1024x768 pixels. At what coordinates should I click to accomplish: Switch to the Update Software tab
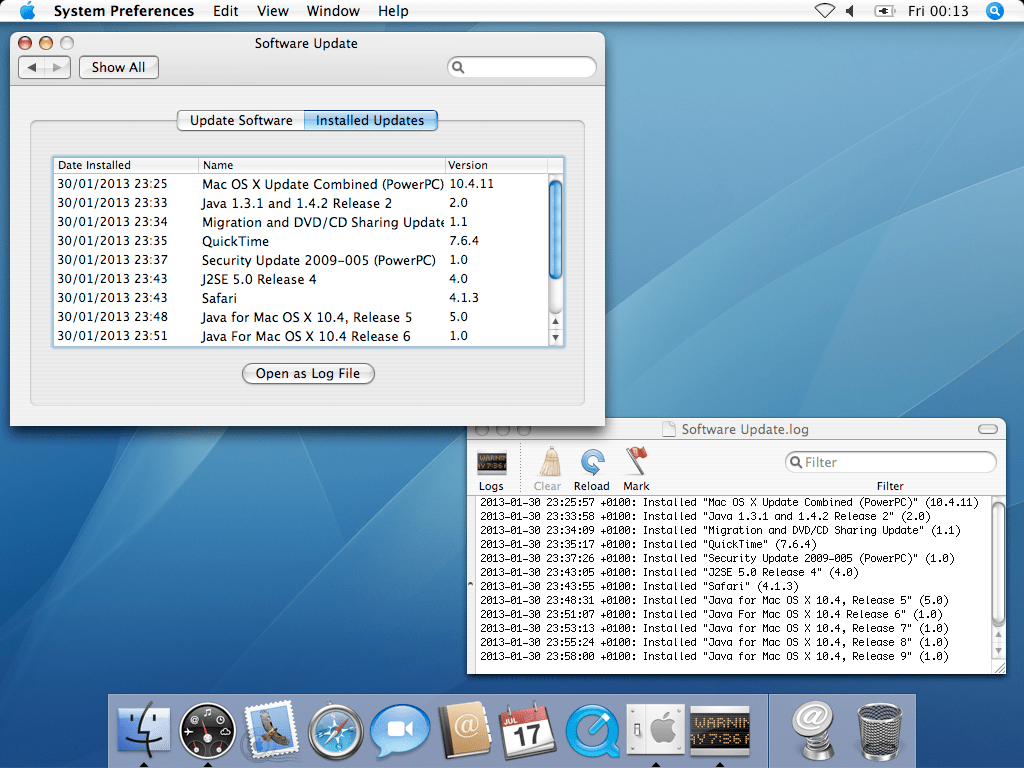coord(240,120)
